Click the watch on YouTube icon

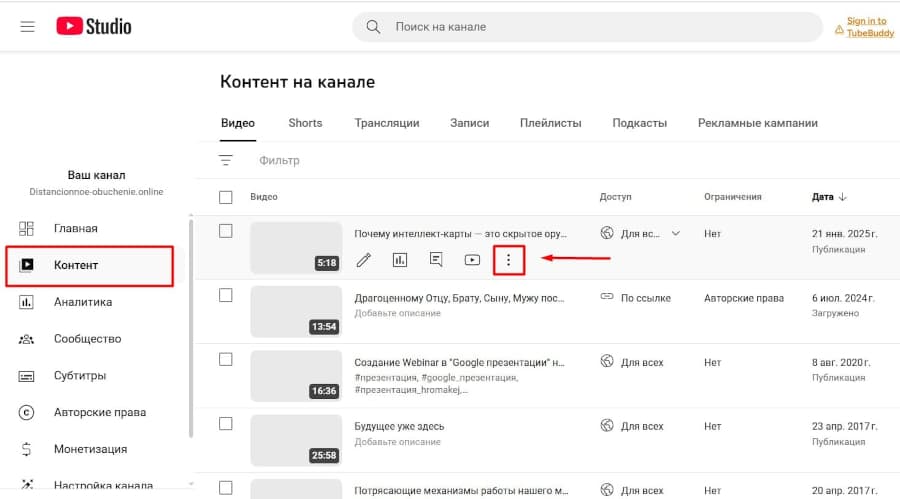pyautogui.click(x=472, y=260)
